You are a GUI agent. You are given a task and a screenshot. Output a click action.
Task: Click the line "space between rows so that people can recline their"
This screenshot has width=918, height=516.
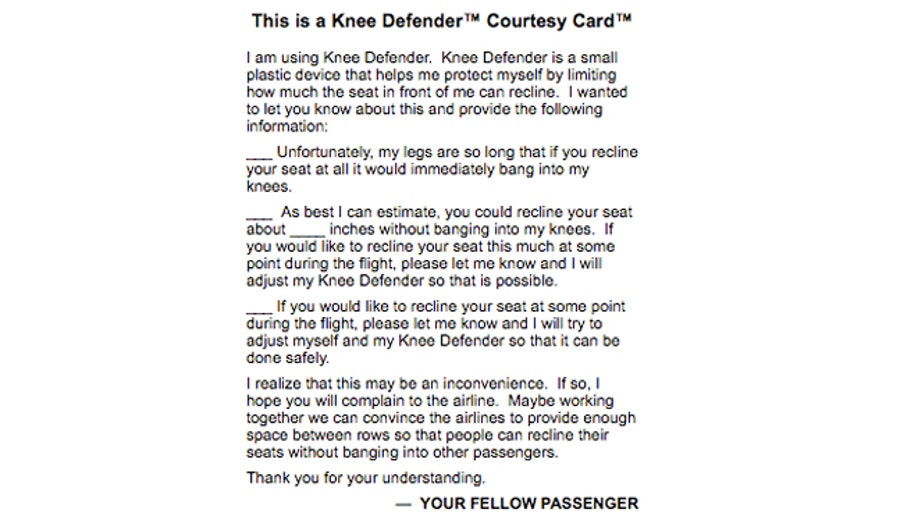[436, 435]
